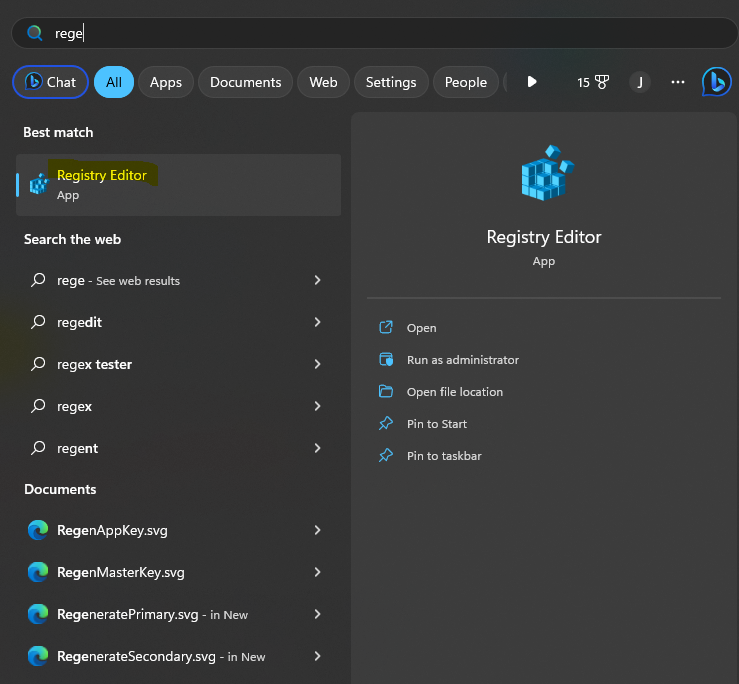Image resolution: width=739 pixels, height=684 pixels.
Task: Expand RegenerateSecondary.svg chevron
Action: 318,656
